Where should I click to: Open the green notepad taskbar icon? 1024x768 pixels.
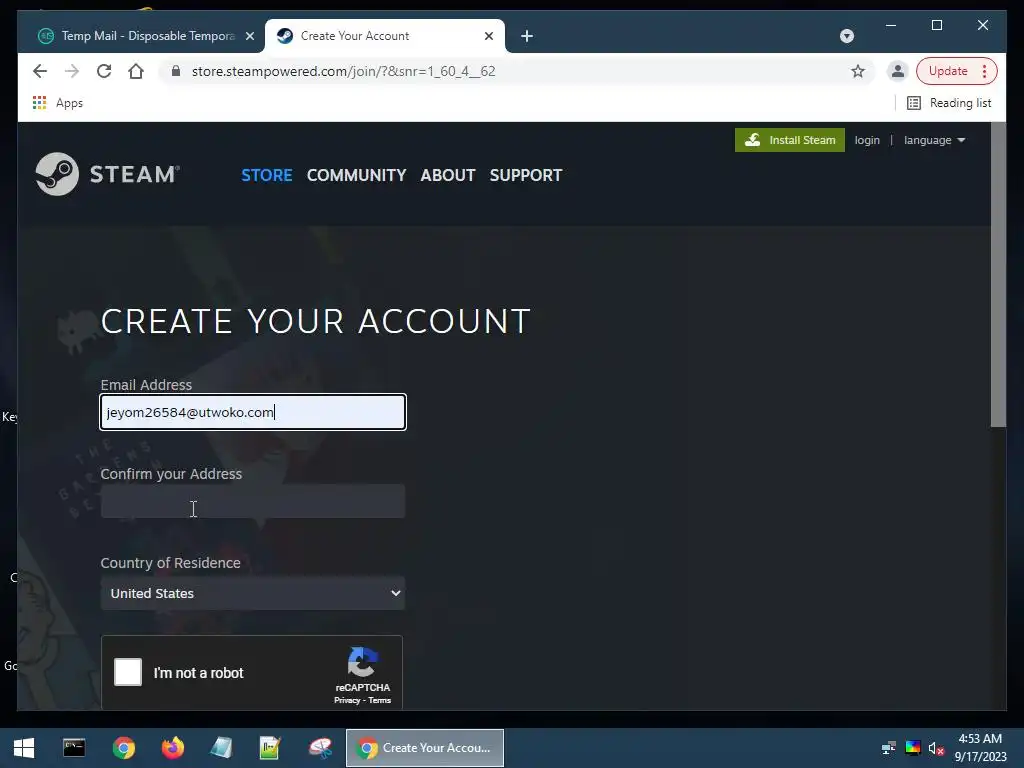(270, 748)
